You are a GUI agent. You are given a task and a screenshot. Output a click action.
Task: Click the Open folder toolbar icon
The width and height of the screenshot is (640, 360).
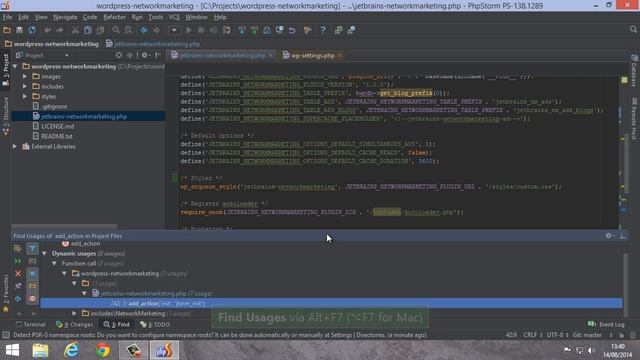pos(7,30)
